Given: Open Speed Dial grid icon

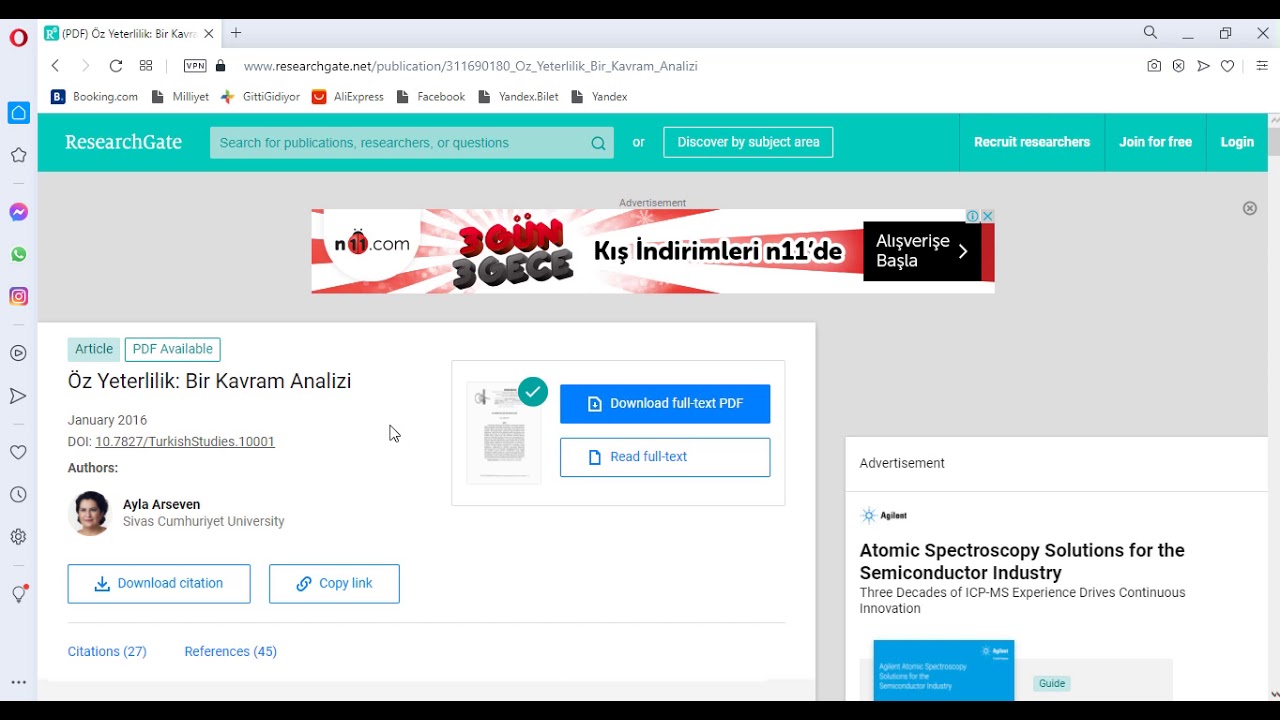Looking at the screenshot, I should click(146, 66).
